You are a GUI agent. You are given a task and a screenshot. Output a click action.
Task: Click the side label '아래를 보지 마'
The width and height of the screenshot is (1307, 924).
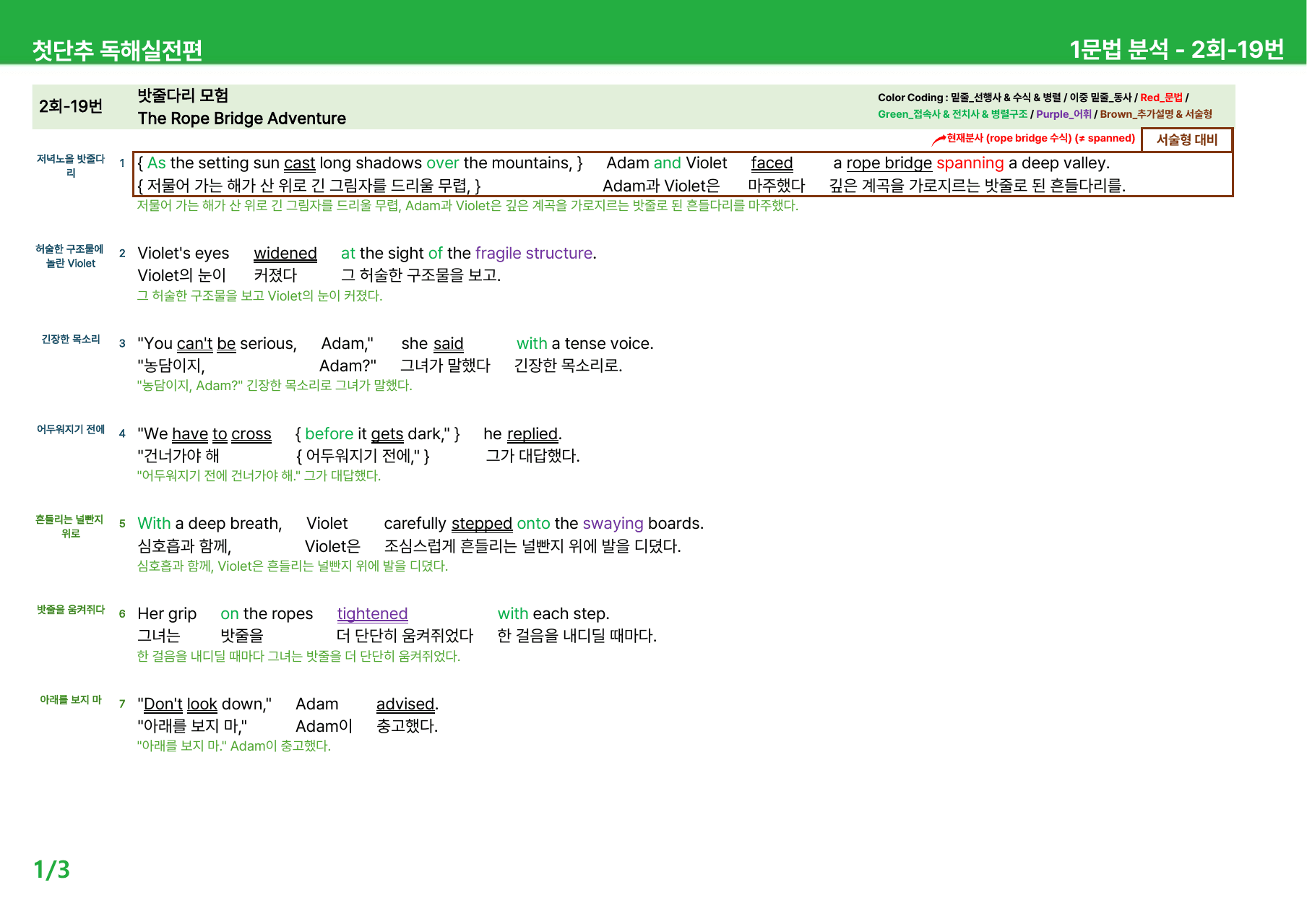pos(71,699)
